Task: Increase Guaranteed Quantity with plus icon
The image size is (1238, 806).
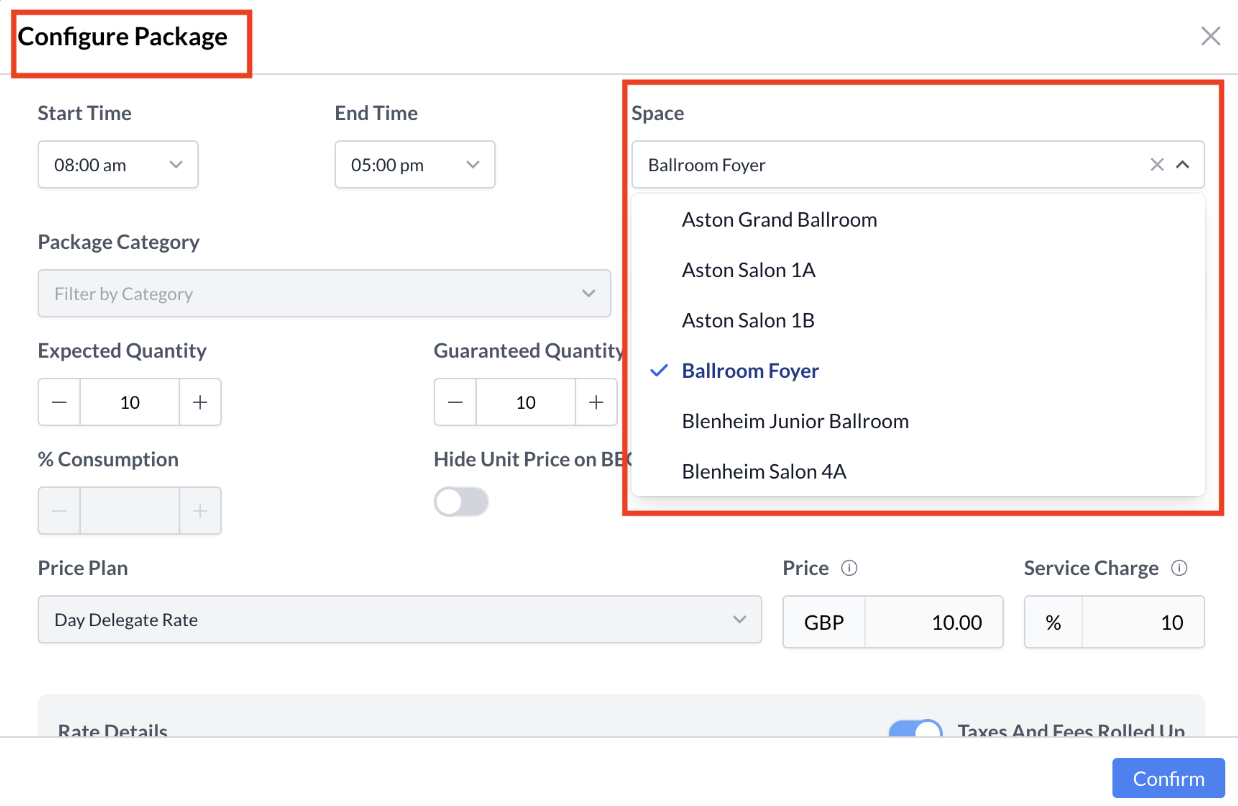Action: (596, 402)
